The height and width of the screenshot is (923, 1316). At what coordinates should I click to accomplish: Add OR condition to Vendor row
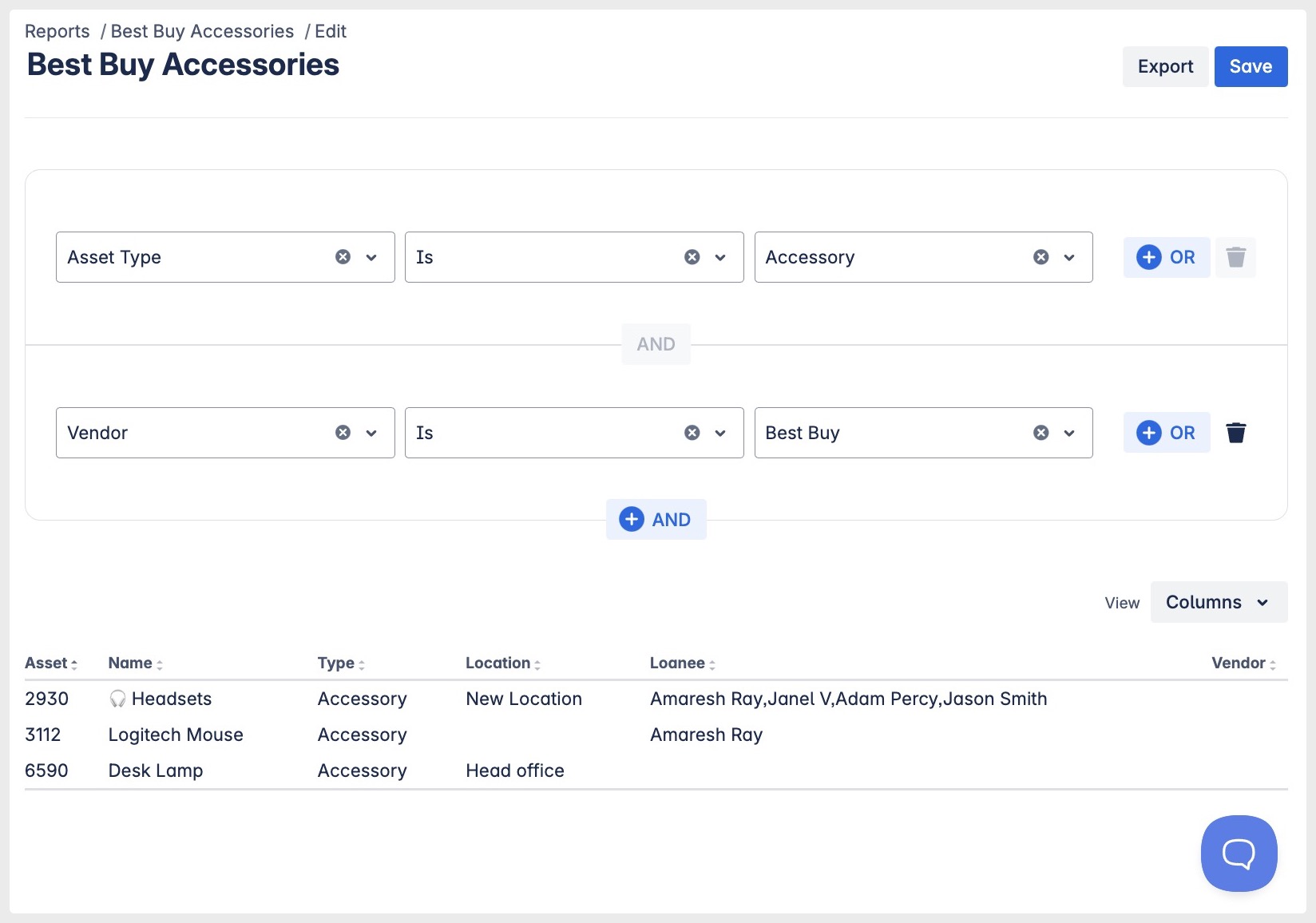pyautogui.click(x=1166, y=433)
